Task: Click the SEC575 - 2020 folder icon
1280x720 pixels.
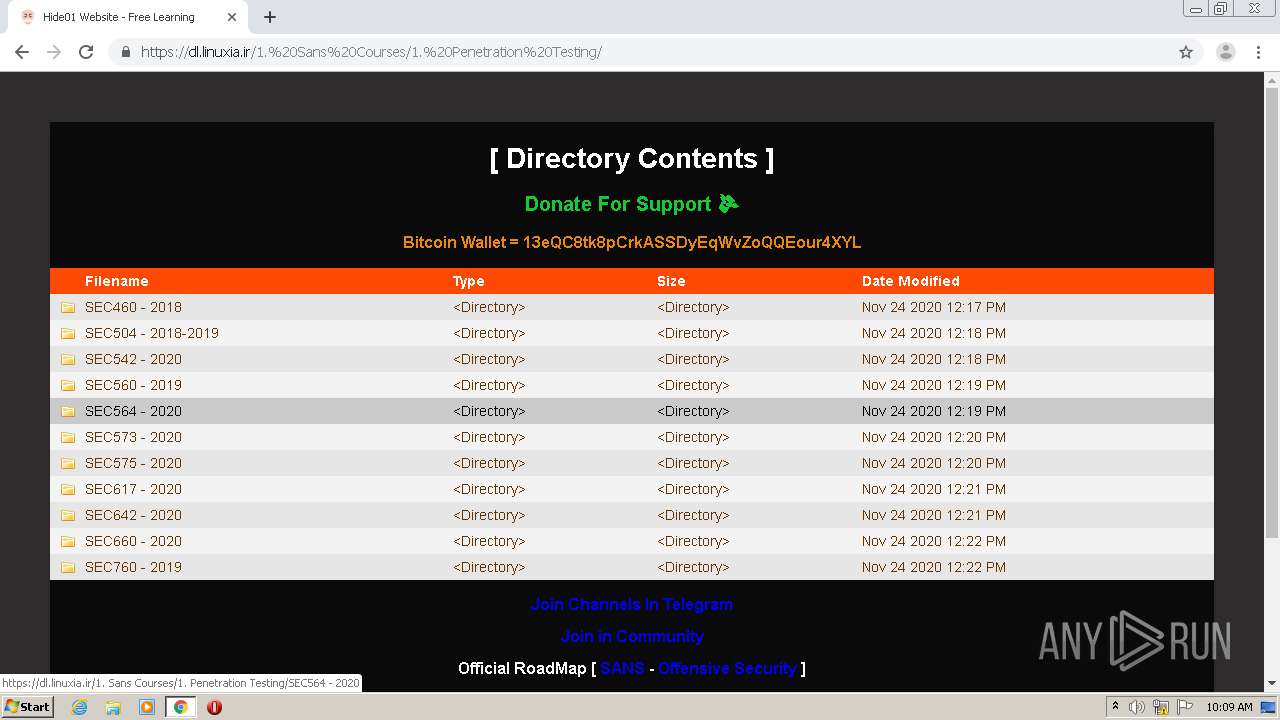Action: [68, 463]
